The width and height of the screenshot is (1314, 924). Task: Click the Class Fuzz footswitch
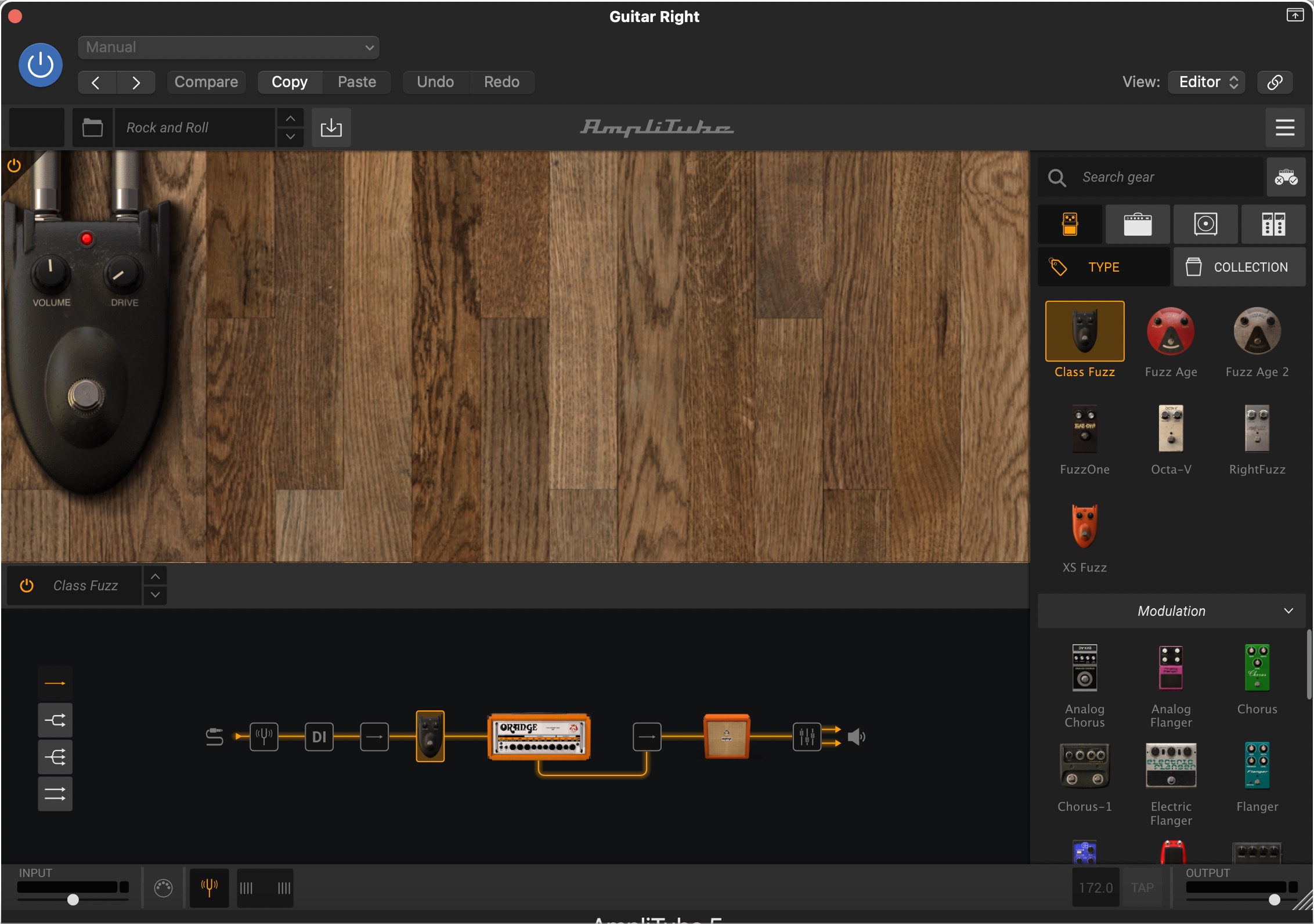point(86,396)
